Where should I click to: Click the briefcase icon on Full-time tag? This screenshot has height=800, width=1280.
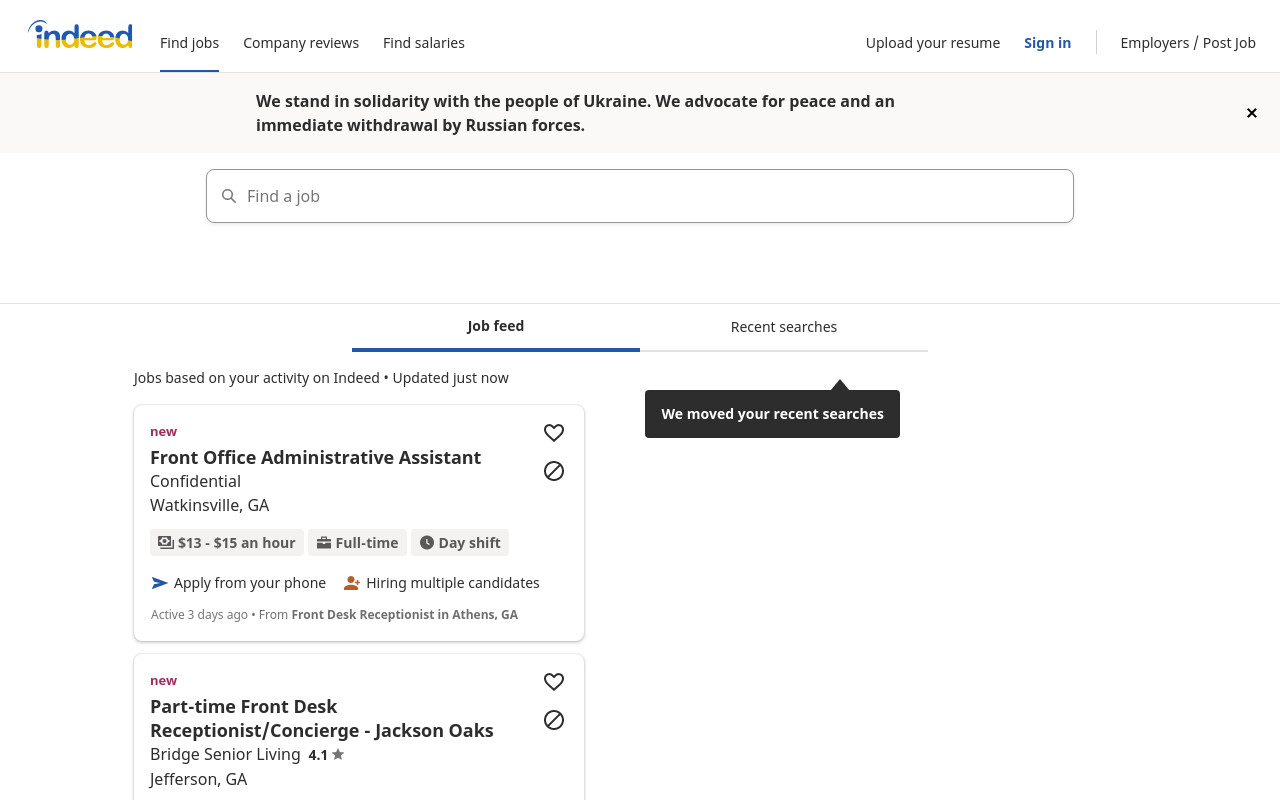pyautogui.click(x=324, y=542)
